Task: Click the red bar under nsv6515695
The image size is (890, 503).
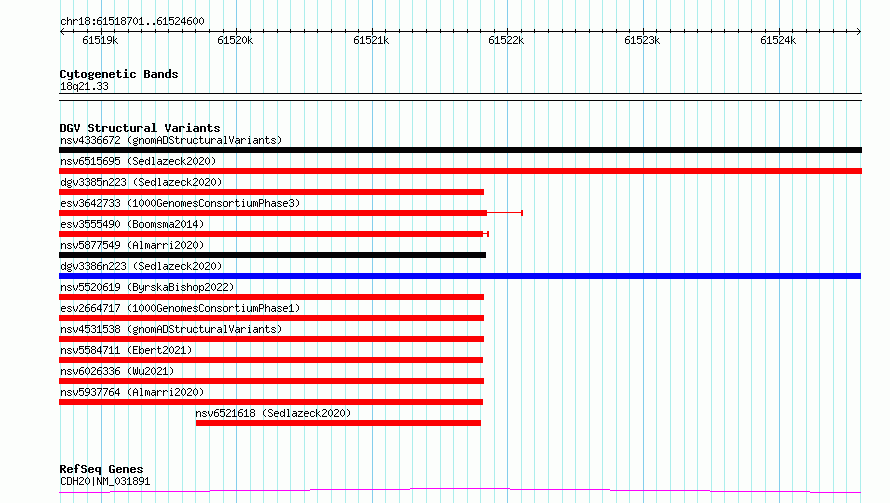Action: point(460,171)
